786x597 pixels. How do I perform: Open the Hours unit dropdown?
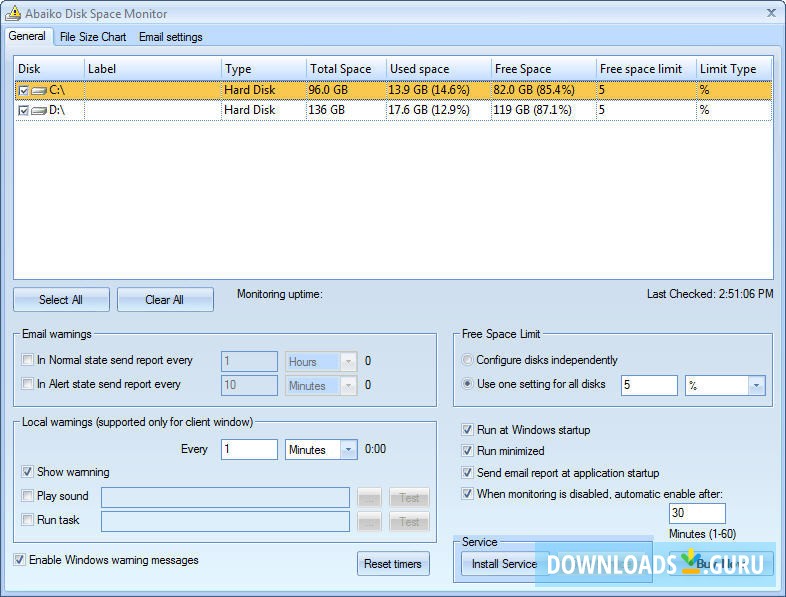tap(348, 361)
